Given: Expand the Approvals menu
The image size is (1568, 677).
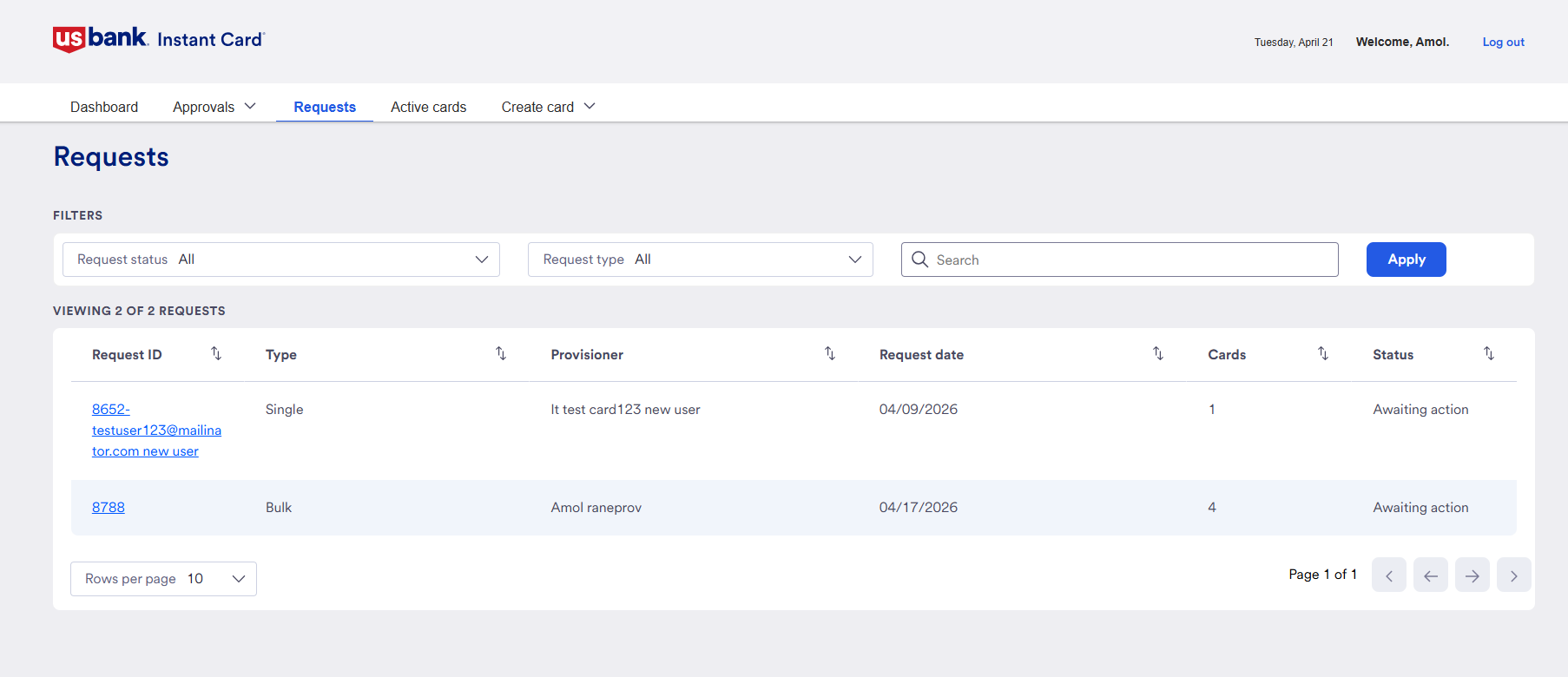Looking at the screenshot, I should (214, 107).
